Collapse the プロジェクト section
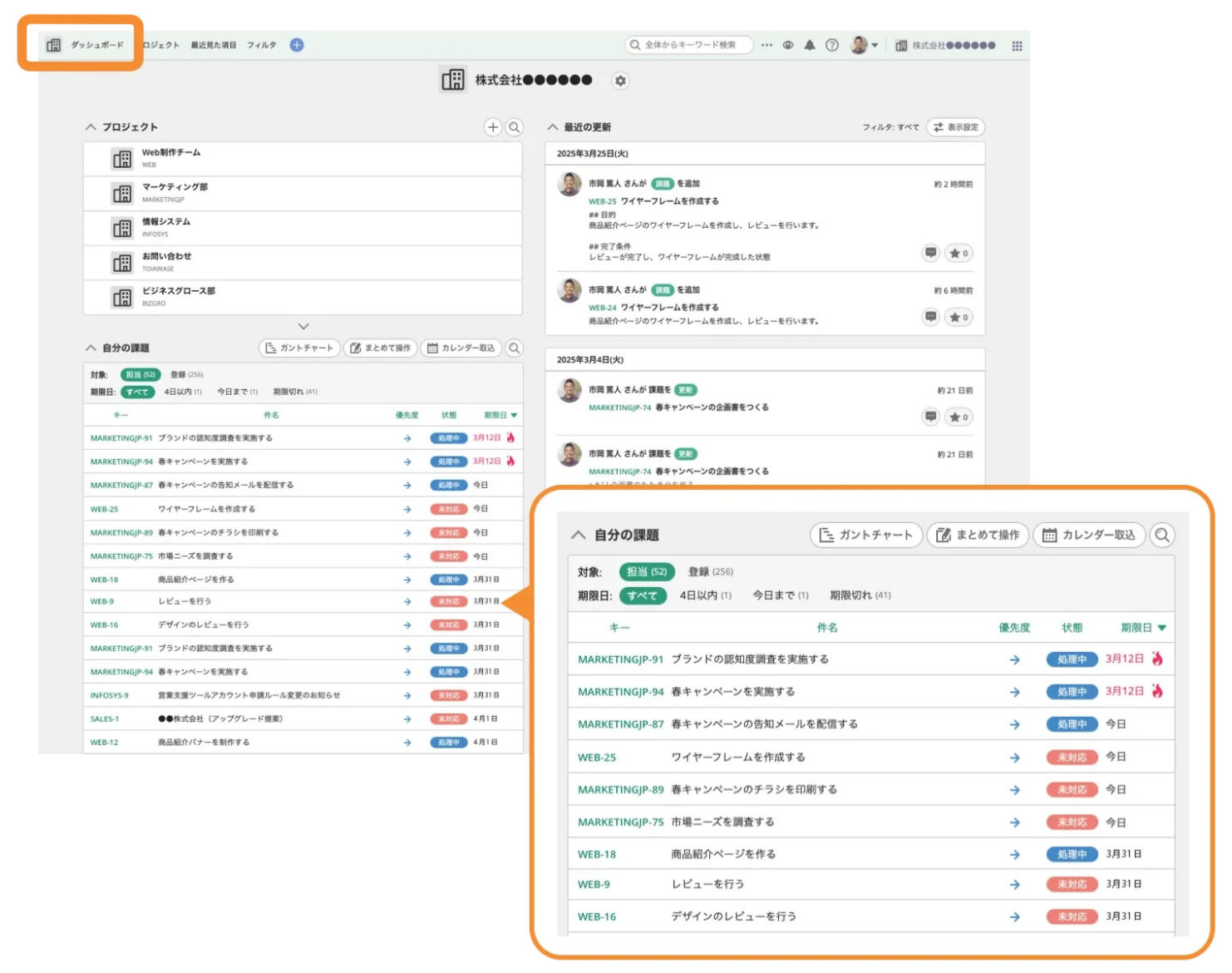This screenshot has width=1232, height=973. pyautogui.click(x=91, y=127)
